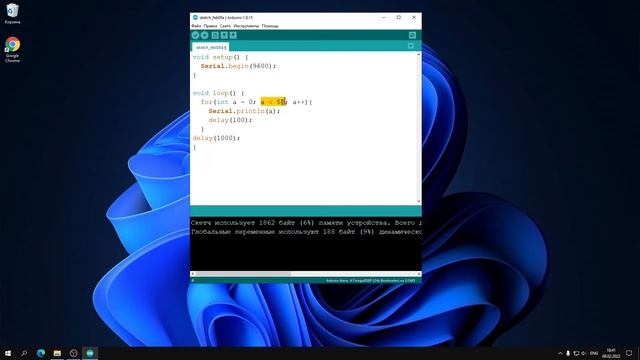640x360 pixels.
Task: Launch Microsoft Edge from the taskbar
Action: coord(41,353)
